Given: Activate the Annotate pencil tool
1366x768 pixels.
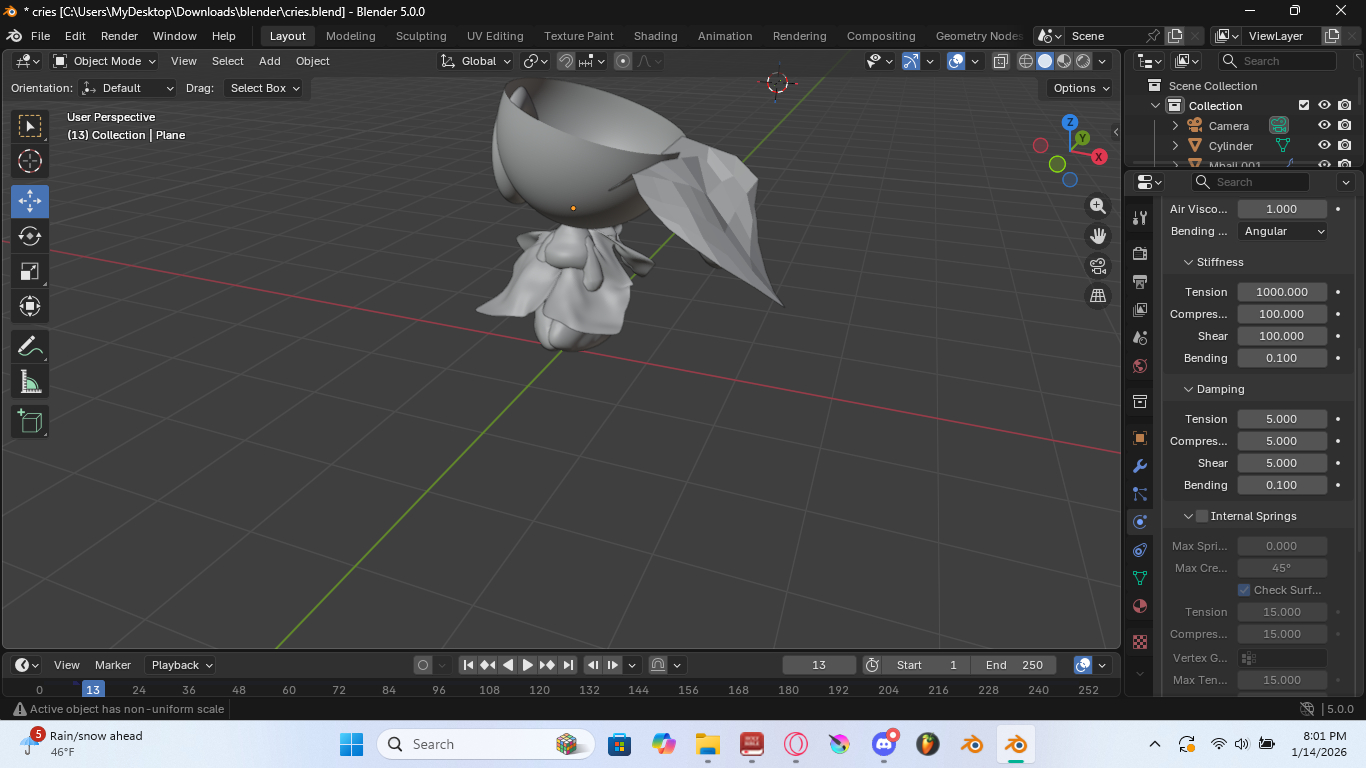Looking at the screenshot, I should tap(30, 347).
